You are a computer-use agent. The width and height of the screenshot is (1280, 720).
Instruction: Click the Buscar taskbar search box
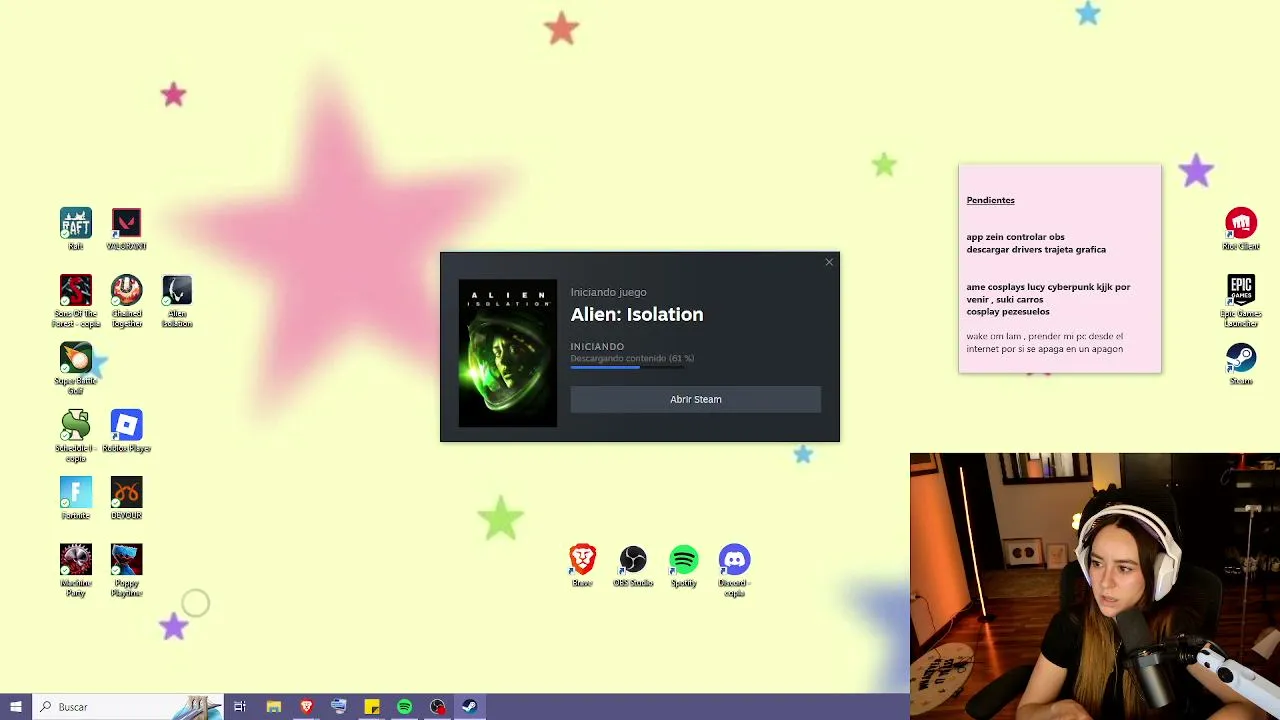(127, 707)
